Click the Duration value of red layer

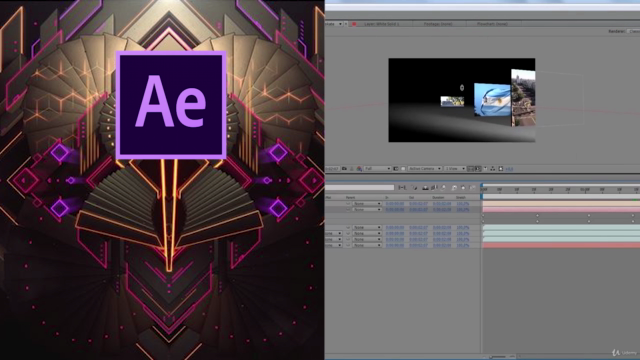[x=442, y=245]
